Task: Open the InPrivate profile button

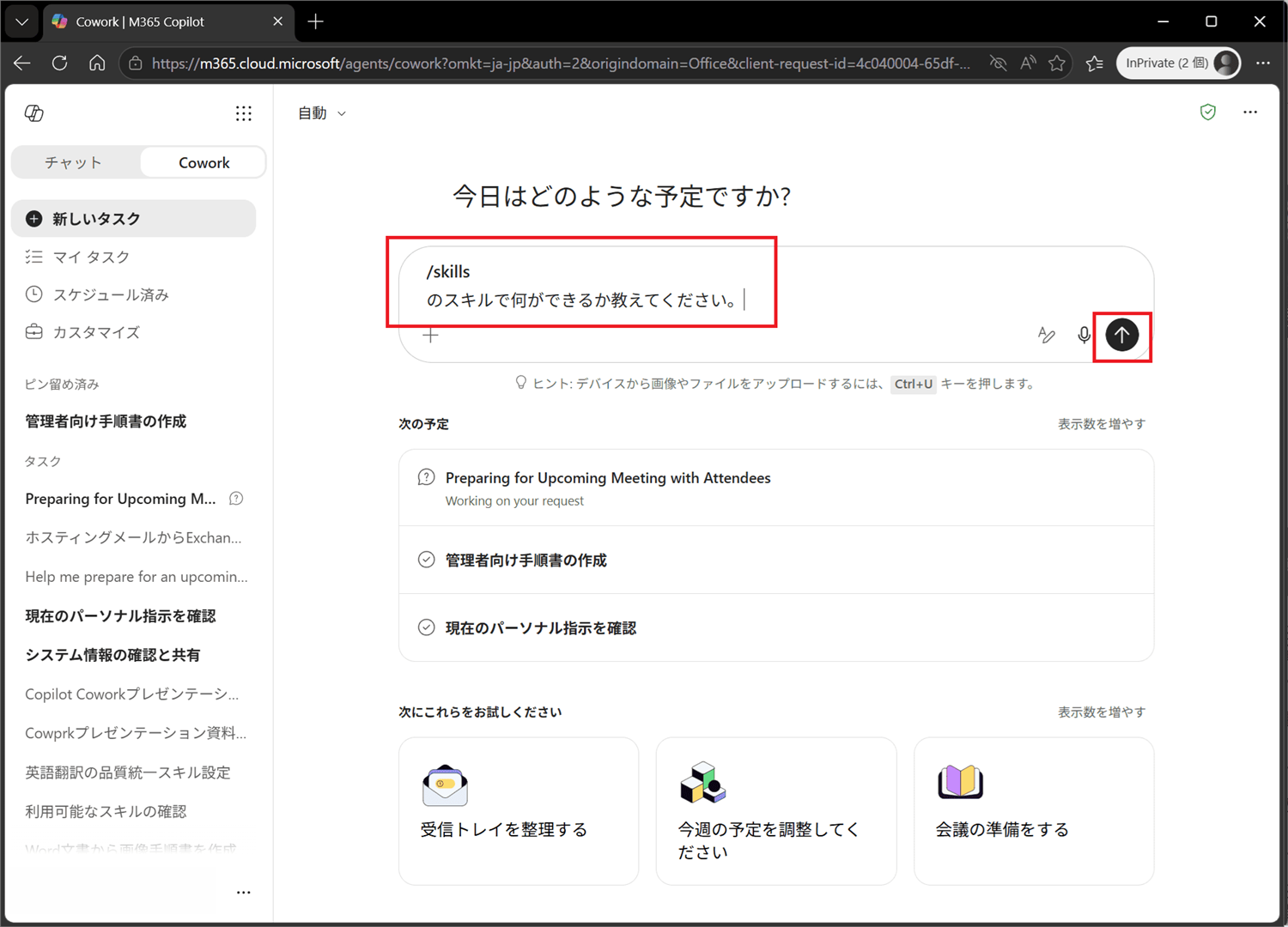Action: point(1178,64)
